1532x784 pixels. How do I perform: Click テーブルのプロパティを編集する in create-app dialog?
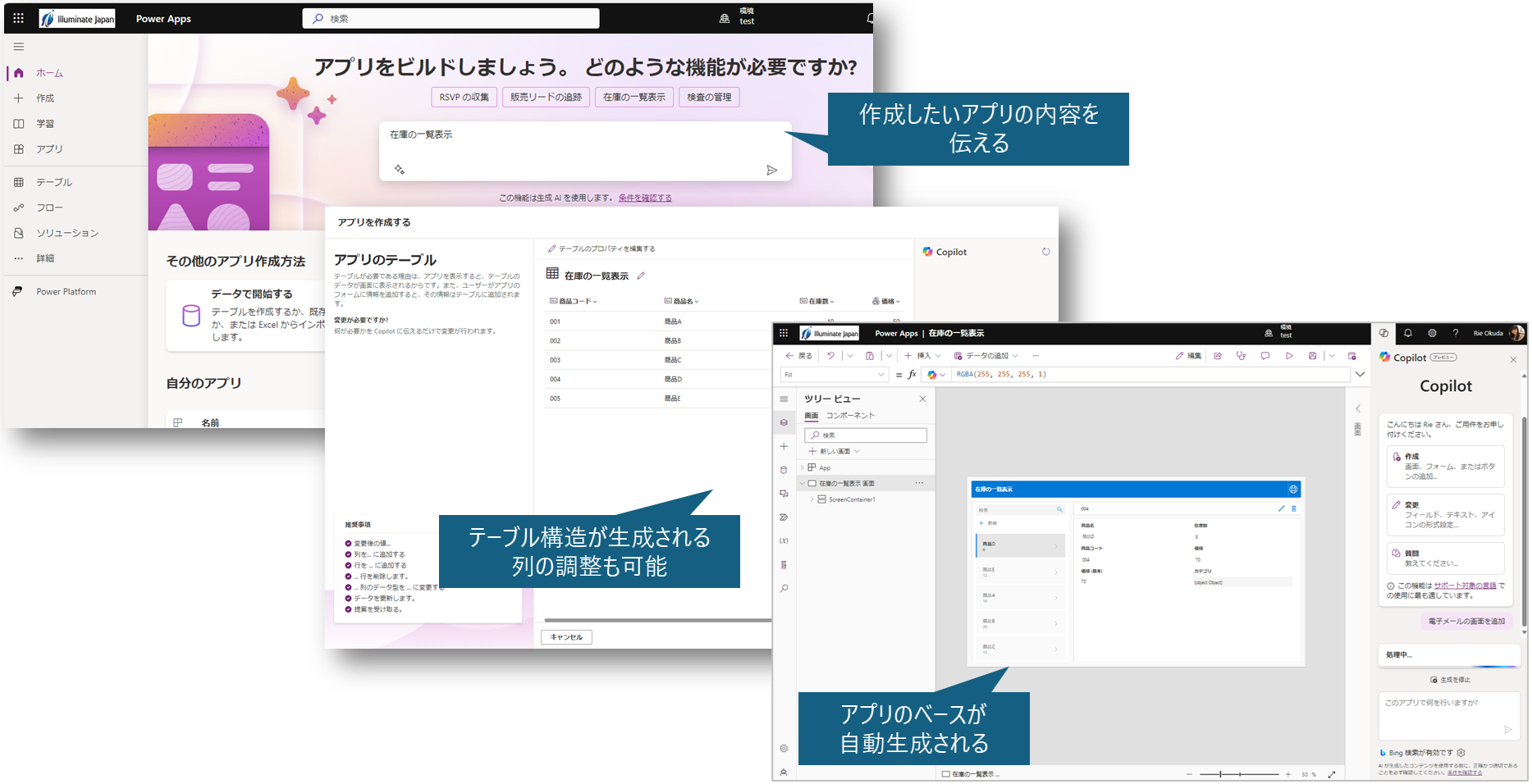pyautogui.click(x=601, y=248)
